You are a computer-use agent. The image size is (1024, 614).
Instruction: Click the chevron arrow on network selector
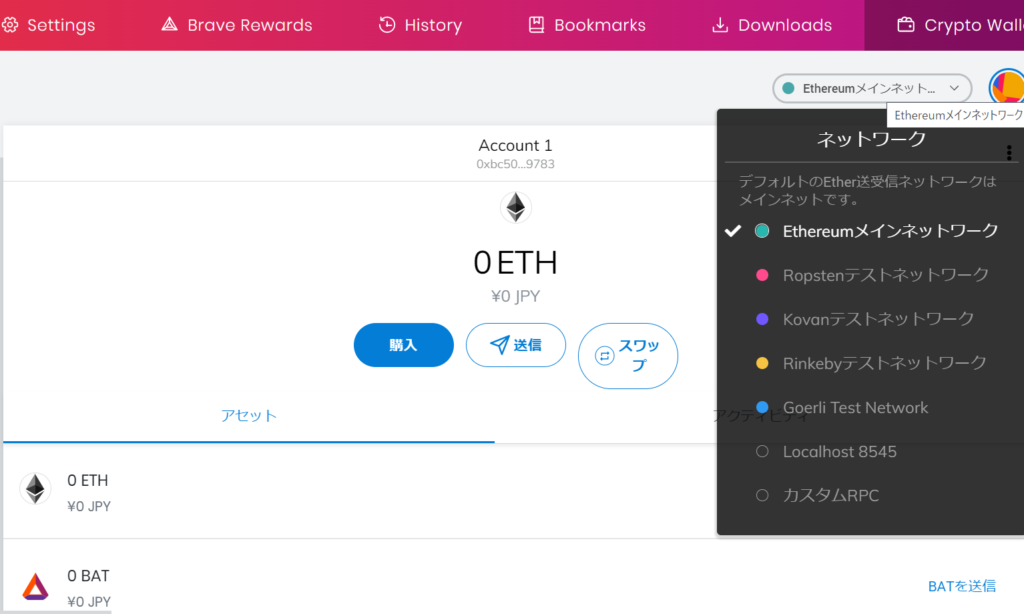pyautogui.click(x=954, y=88)
